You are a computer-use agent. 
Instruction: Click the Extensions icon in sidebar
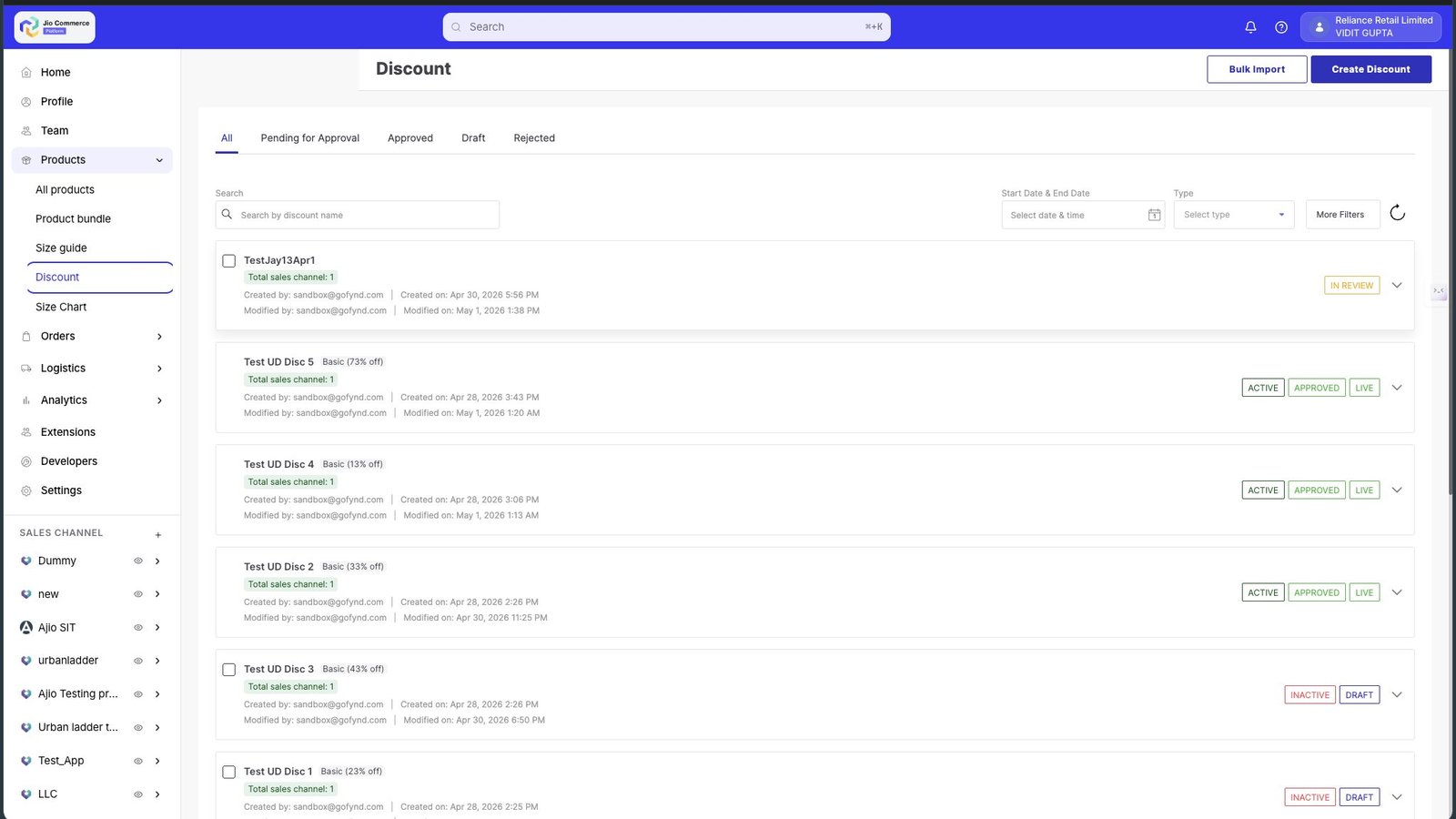(x=26, y=432)
